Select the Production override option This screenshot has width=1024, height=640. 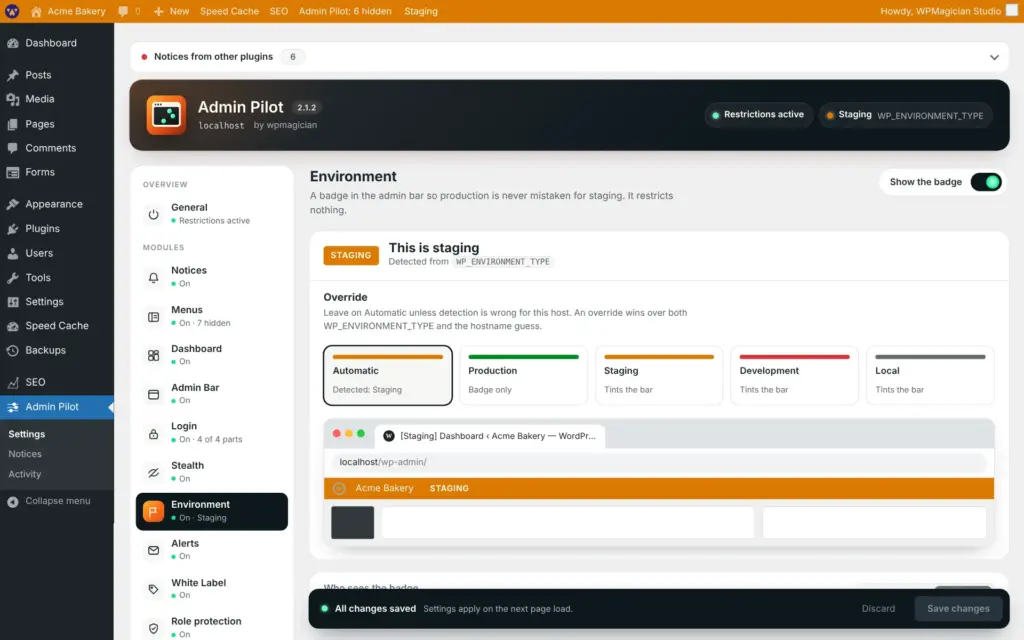pos(523,376)
